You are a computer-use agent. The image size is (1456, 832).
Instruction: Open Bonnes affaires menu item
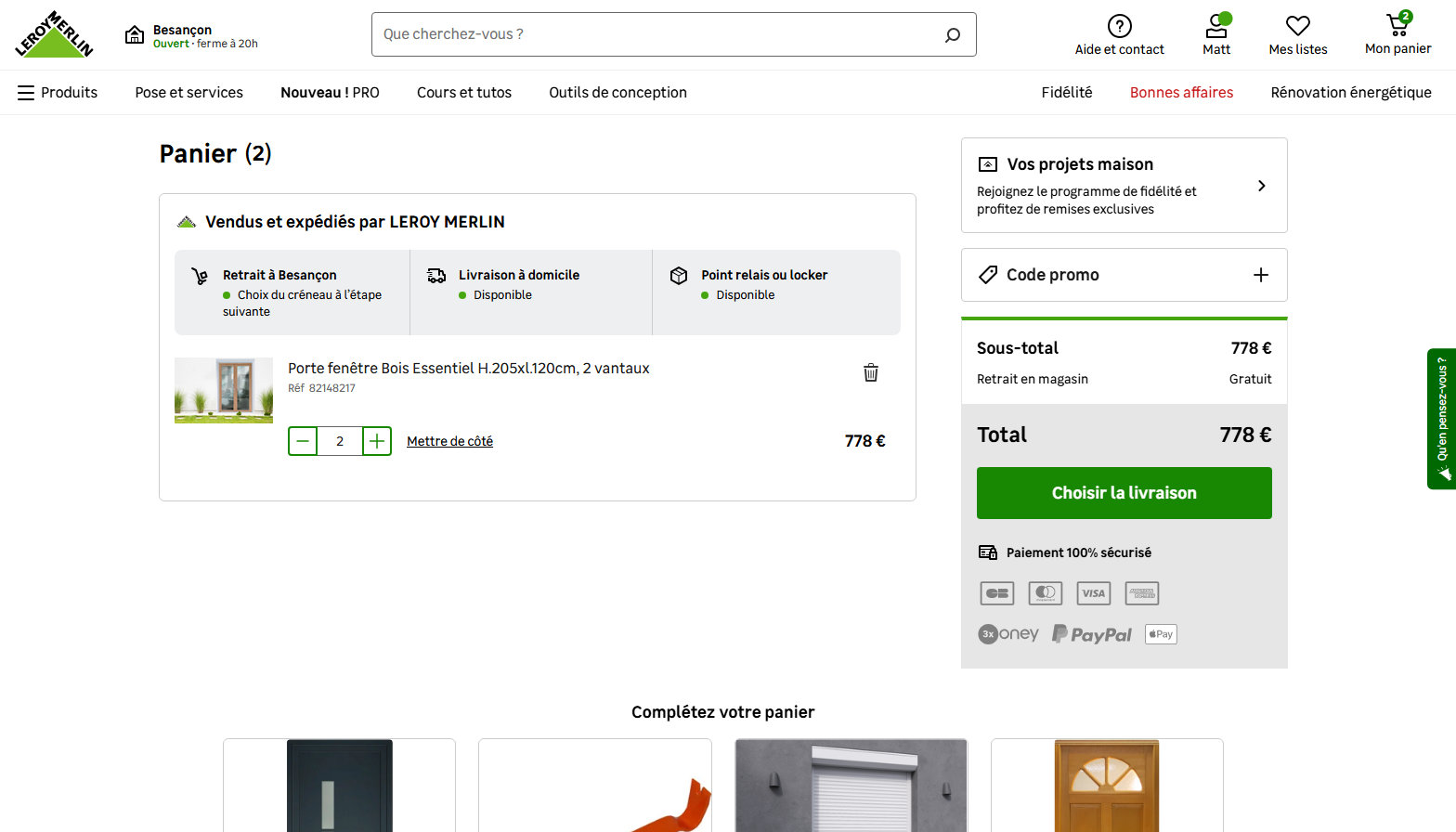tap(1181, 93)
